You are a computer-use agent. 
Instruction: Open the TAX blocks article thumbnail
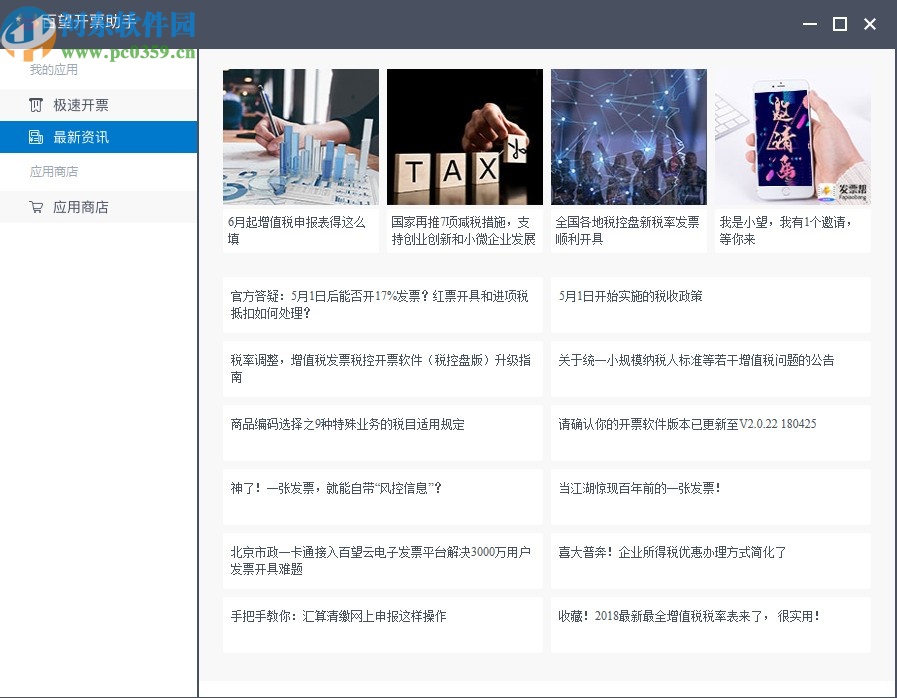[x=464, y=137]
